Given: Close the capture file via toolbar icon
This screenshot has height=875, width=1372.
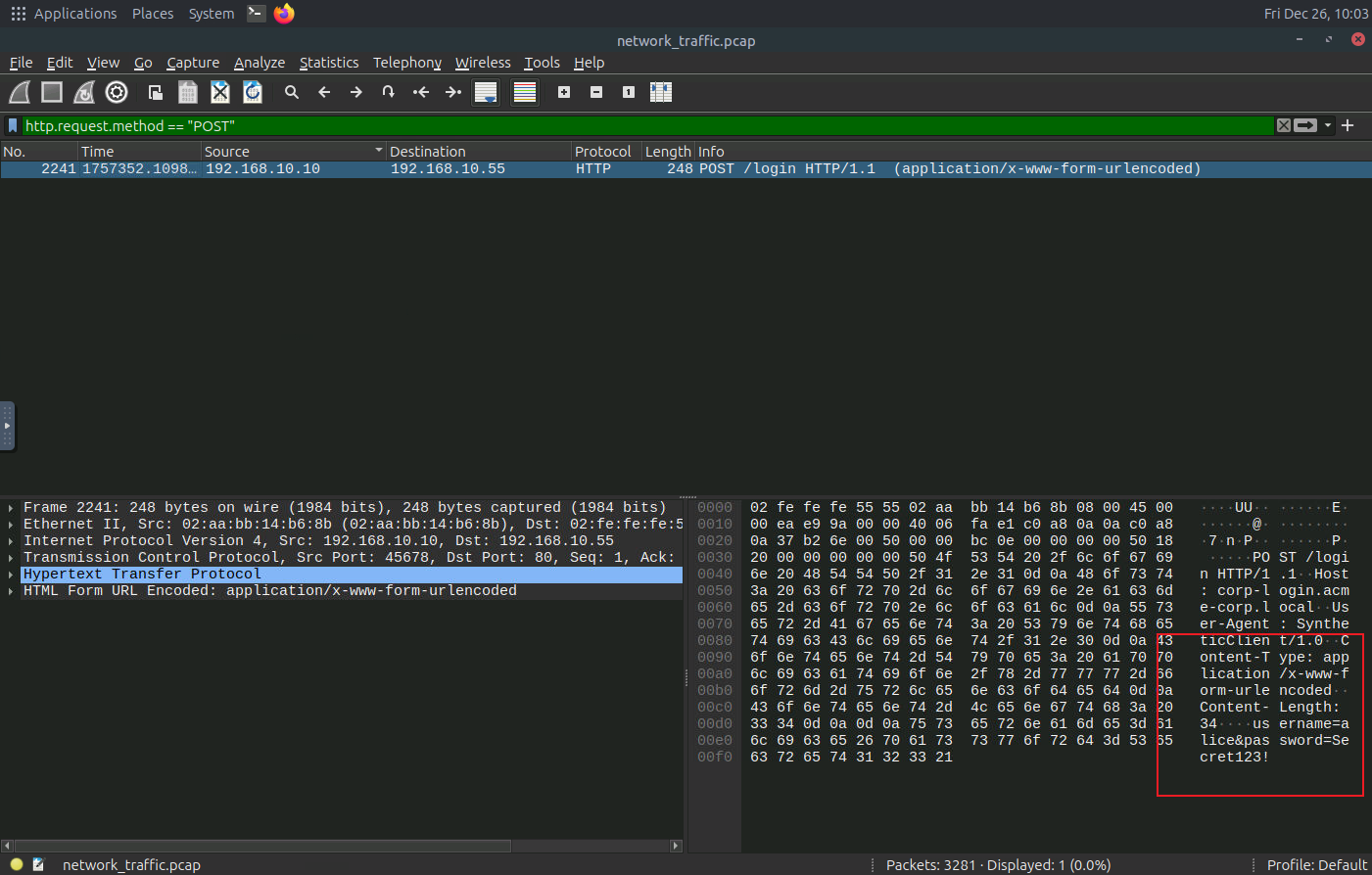Looking at the screenshot, I should 220,92.
